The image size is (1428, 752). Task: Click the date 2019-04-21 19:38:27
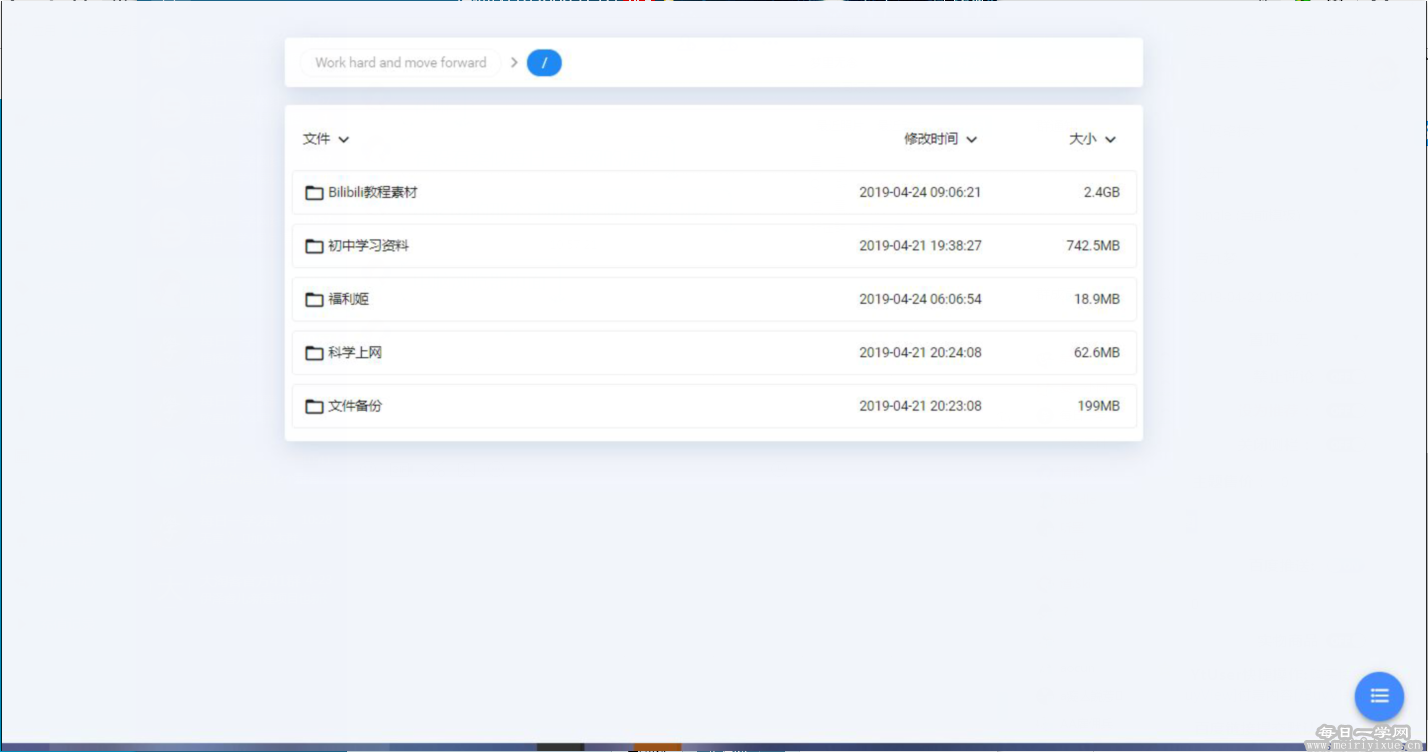[920, 246]
